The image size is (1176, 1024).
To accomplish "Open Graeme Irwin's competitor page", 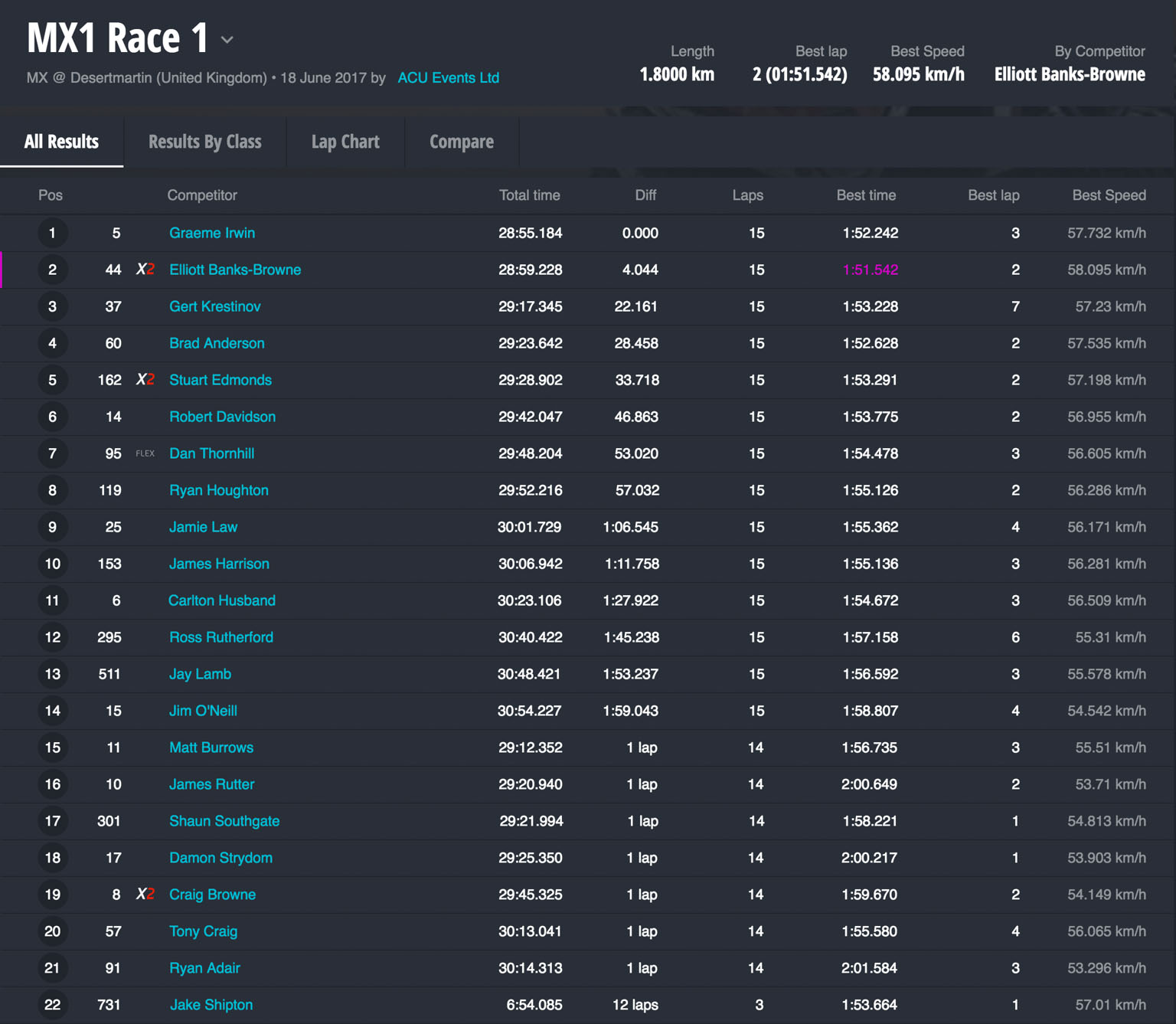I will tap(212, 233).
